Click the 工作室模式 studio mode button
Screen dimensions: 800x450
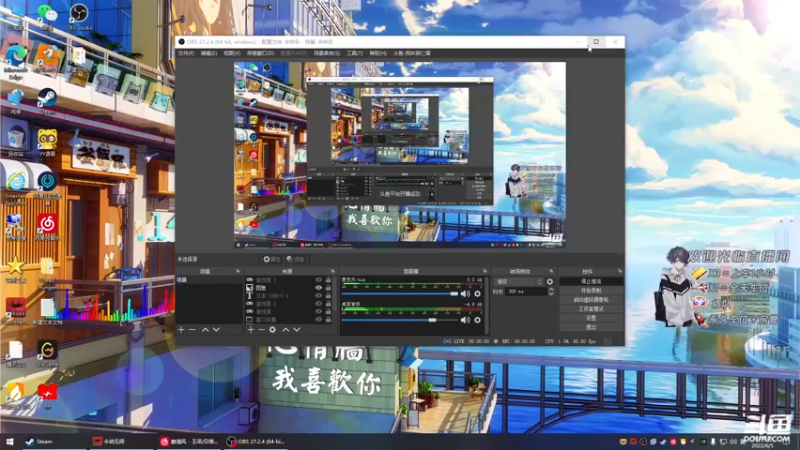tap(591, 309)
